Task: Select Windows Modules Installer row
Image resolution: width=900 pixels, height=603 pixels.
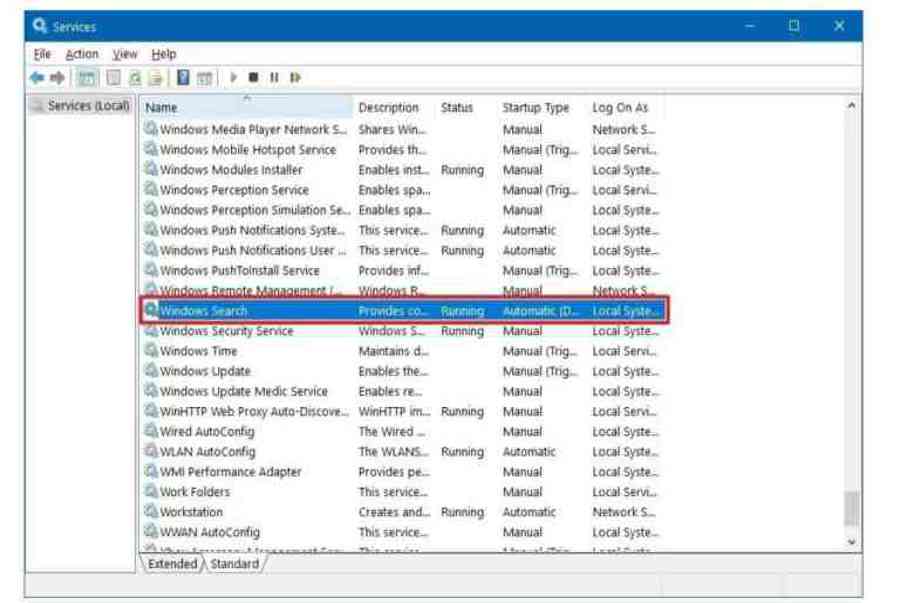Action: 404,170
